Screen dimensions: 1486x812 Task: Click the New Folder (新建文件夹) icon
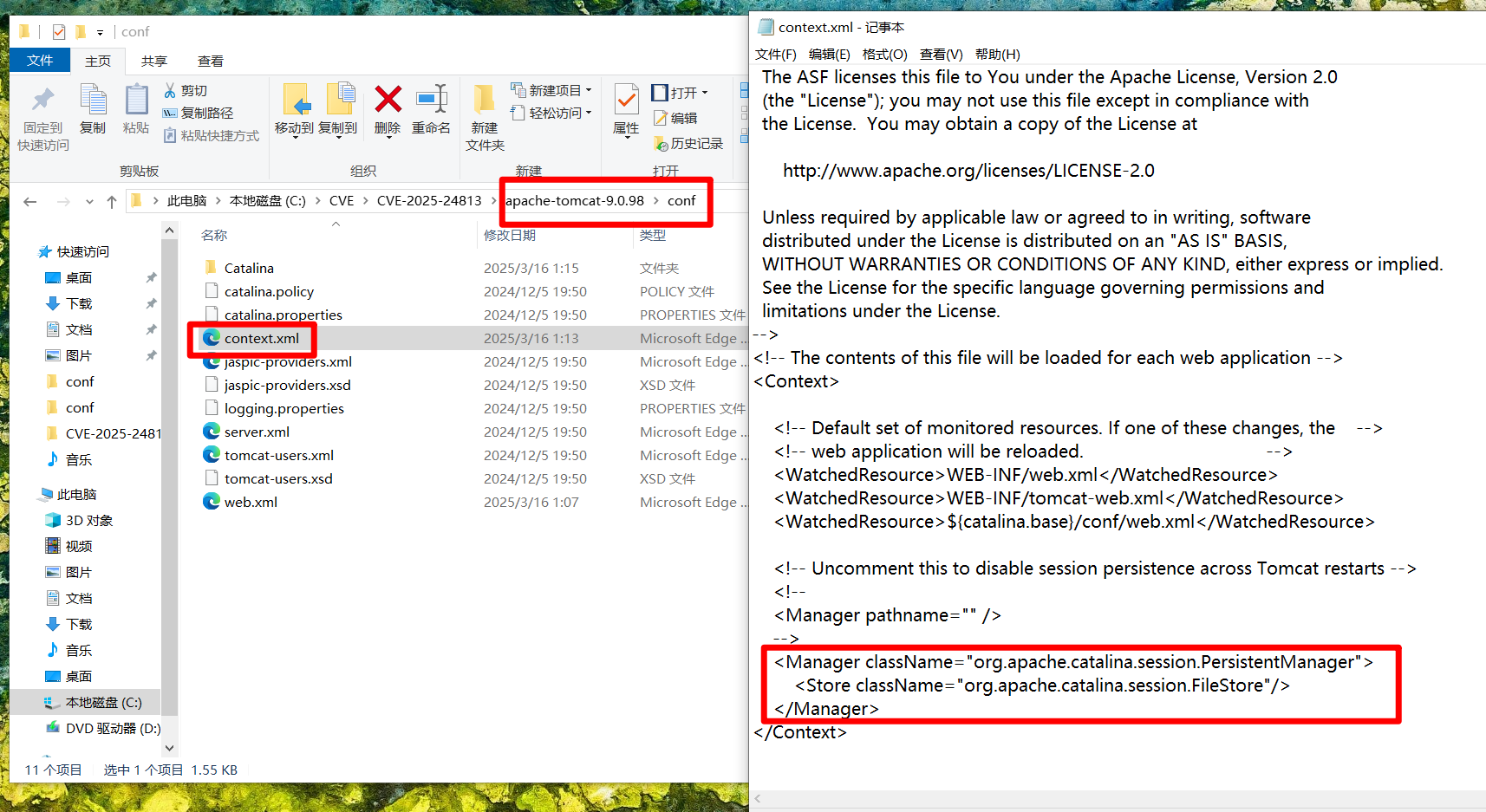(x=484, y=101)
